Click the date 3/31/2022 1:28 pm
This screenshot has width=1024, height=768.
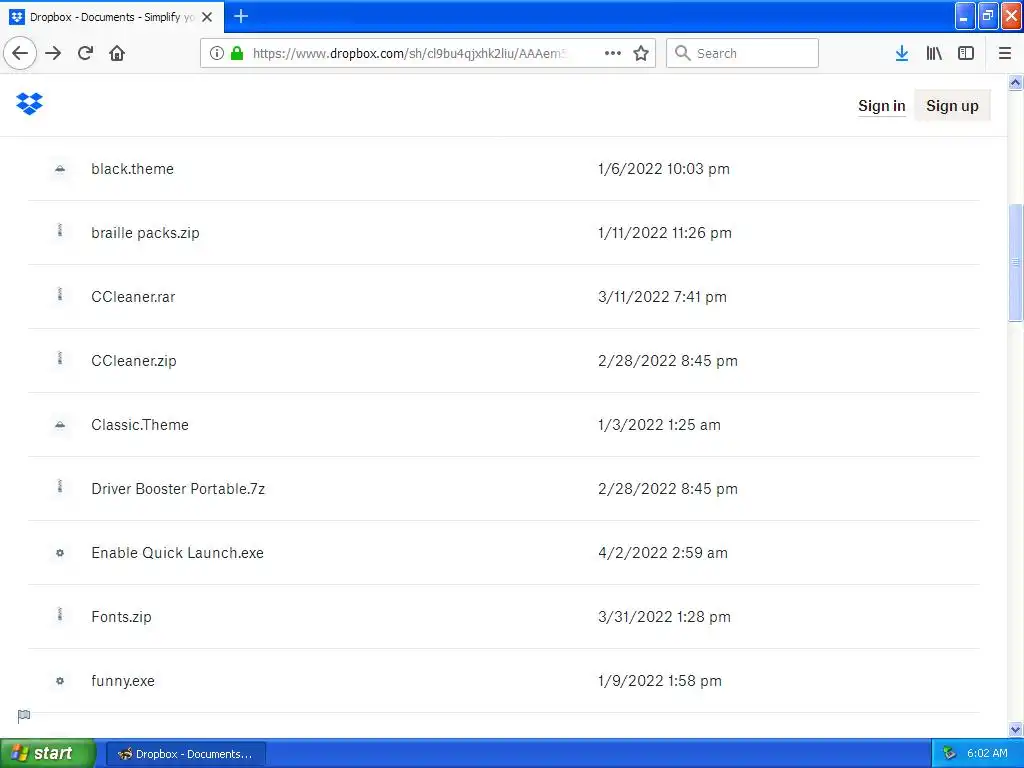[664, 617]
